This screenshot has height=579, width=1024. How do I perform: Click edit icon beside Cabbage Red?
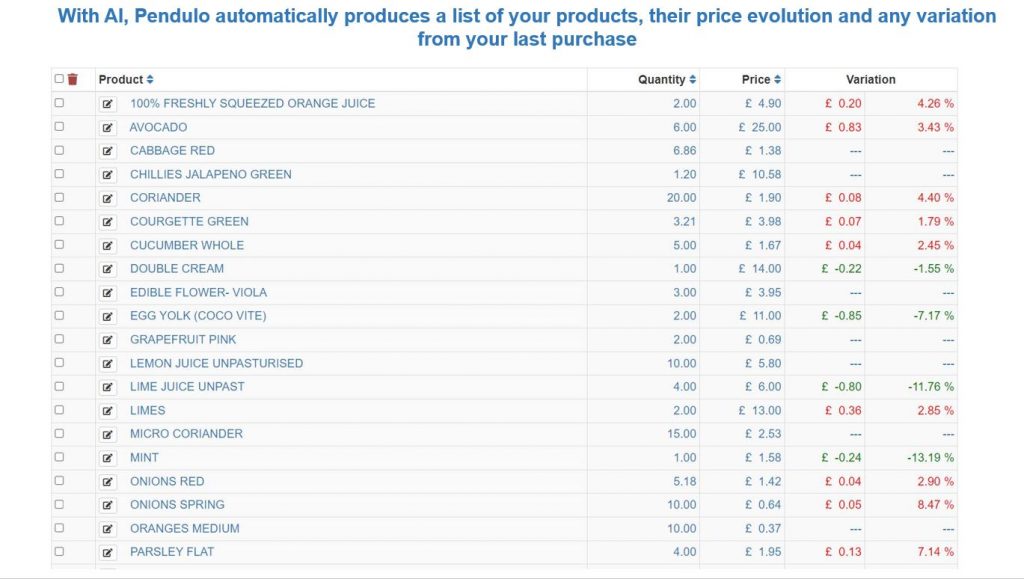(x=108, y=151)
